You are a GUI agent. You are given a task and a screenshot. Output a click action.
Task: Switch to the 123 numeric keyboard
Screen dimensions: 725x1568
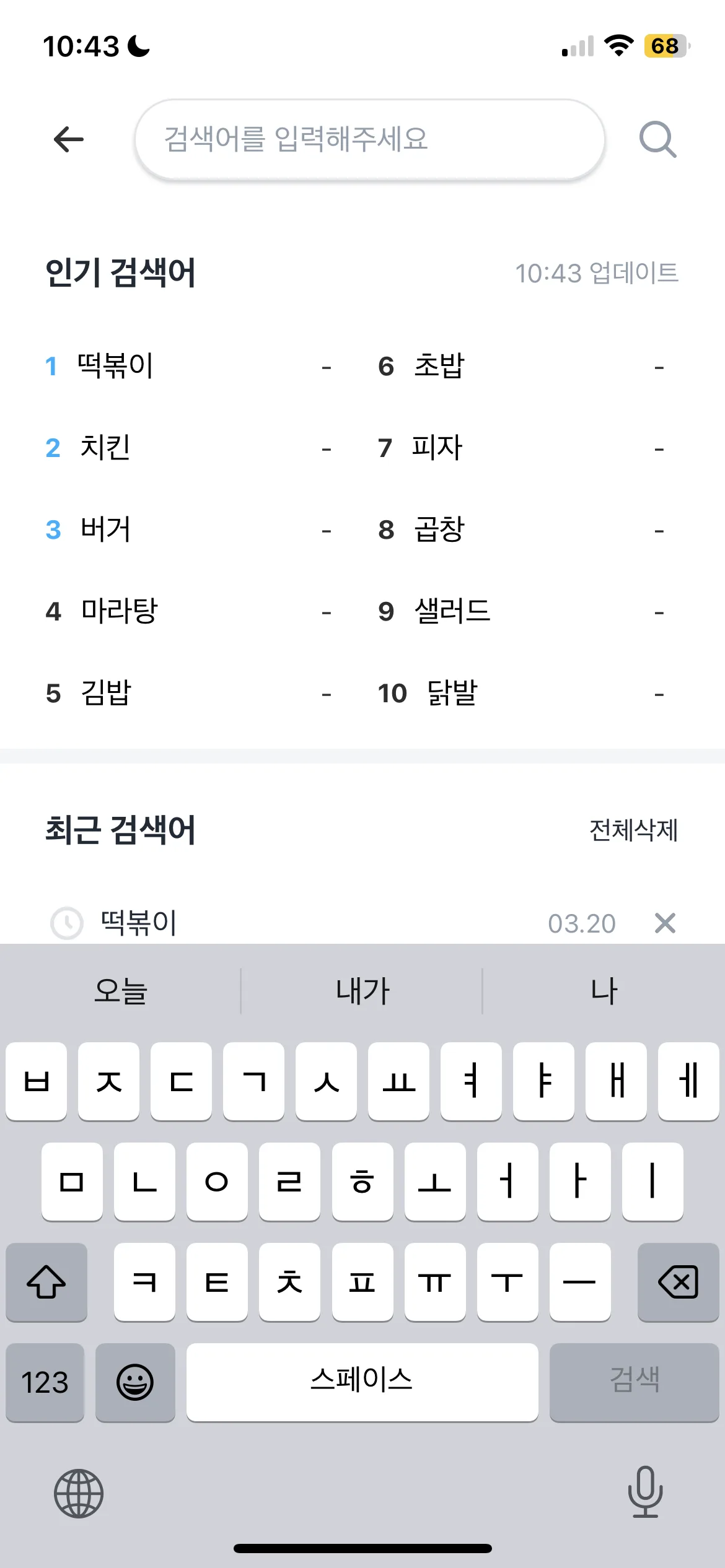(x=45, y=1382)
